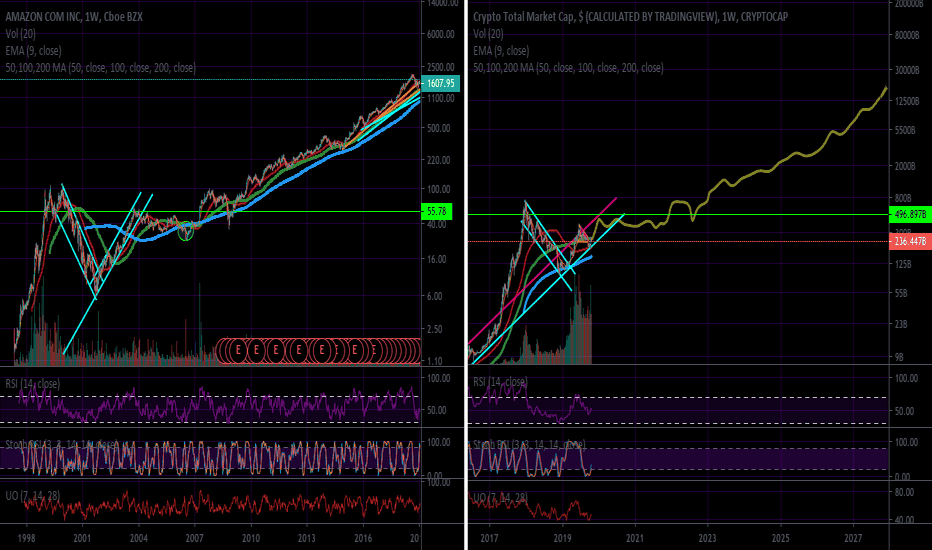Click the Crypto Total Market Cap chart title
This screenshot has height=550, width=932.
tap(631, 17)
